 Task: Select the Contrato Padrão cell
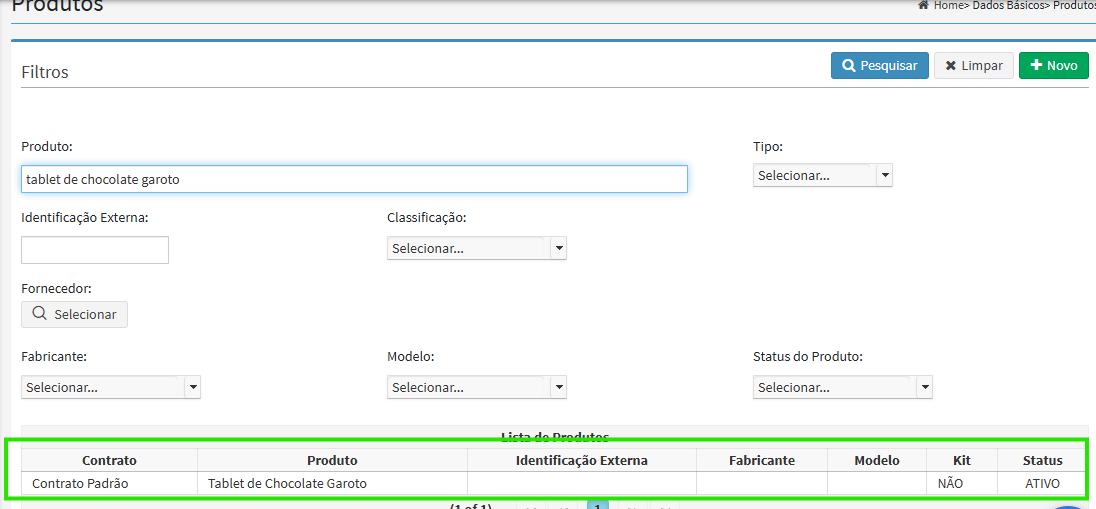coord(109,483)
